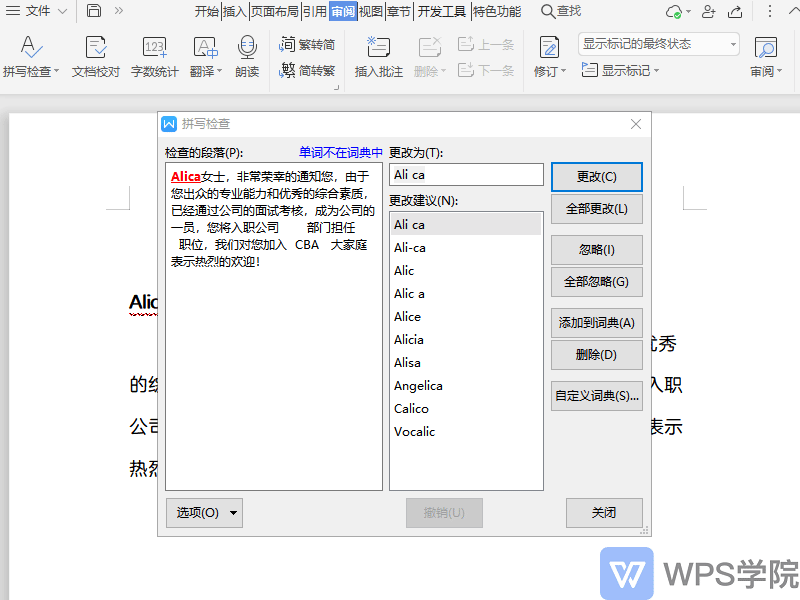Collapse the ribbon with the up arrow
The image size is (800, 600).
click(x=794, y=11)
